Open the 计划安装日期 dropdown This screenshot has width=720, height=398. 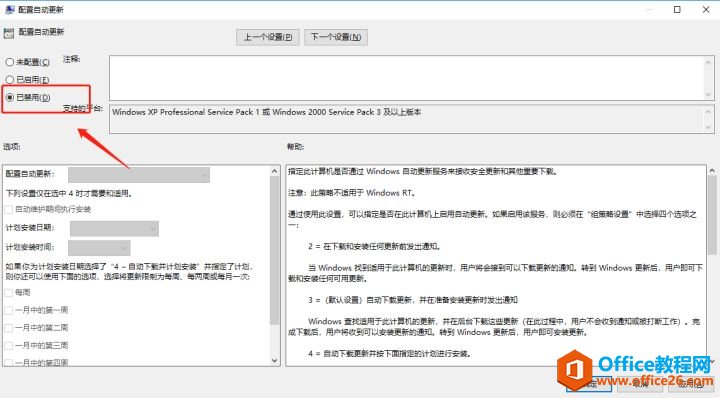[x=114, y=228]
